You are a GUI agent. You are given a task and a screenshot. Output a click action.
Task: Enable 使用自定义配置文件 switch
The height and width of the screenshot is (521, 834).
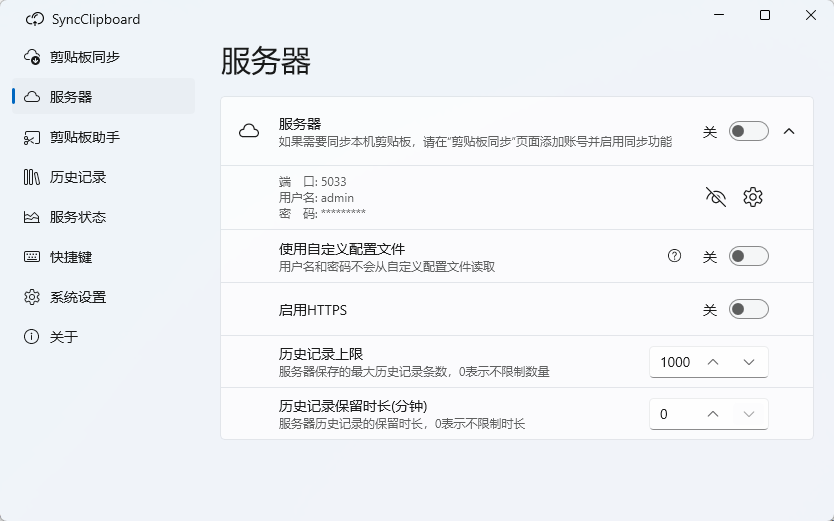(x=748, y=256)
